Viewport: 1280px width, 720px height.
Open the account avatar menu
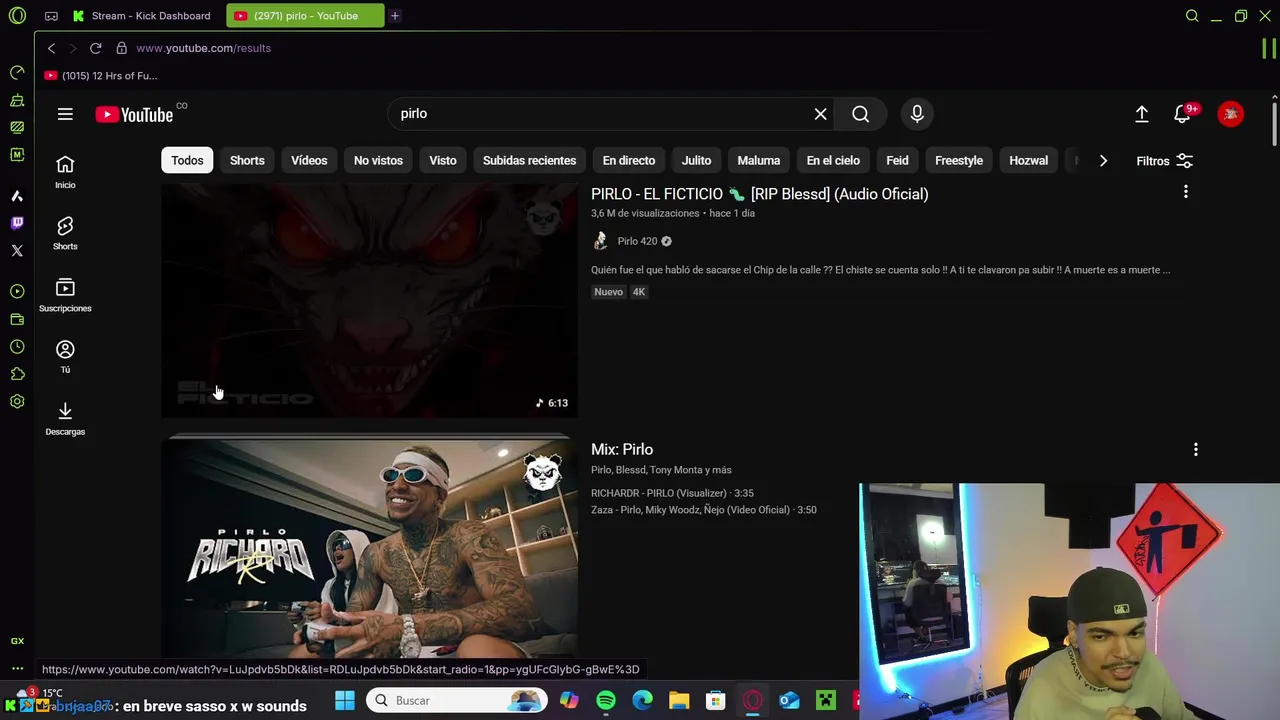click(1230, 114)
